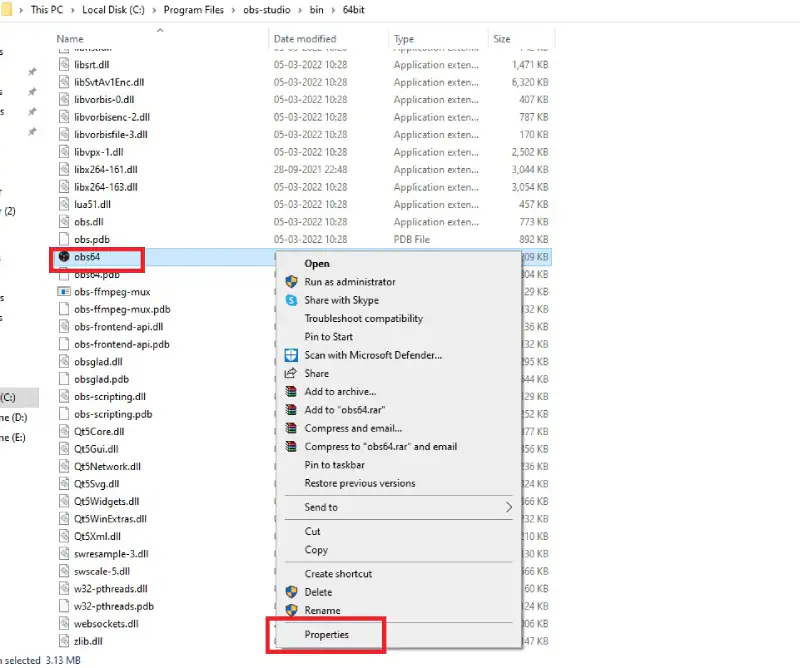Viewport: 800px width, 668px height.
Task: Click the obs-ffmpeg-mux application icon
Action: pos(64,292)
